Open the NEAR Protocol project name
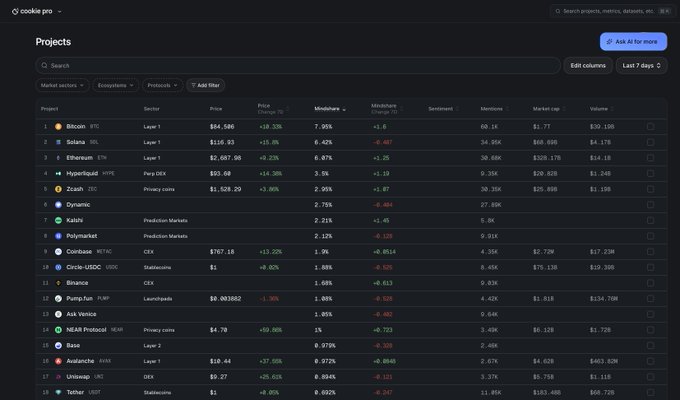Image resolution: width=680 pixels, height=400 pixels. (86, 330)
